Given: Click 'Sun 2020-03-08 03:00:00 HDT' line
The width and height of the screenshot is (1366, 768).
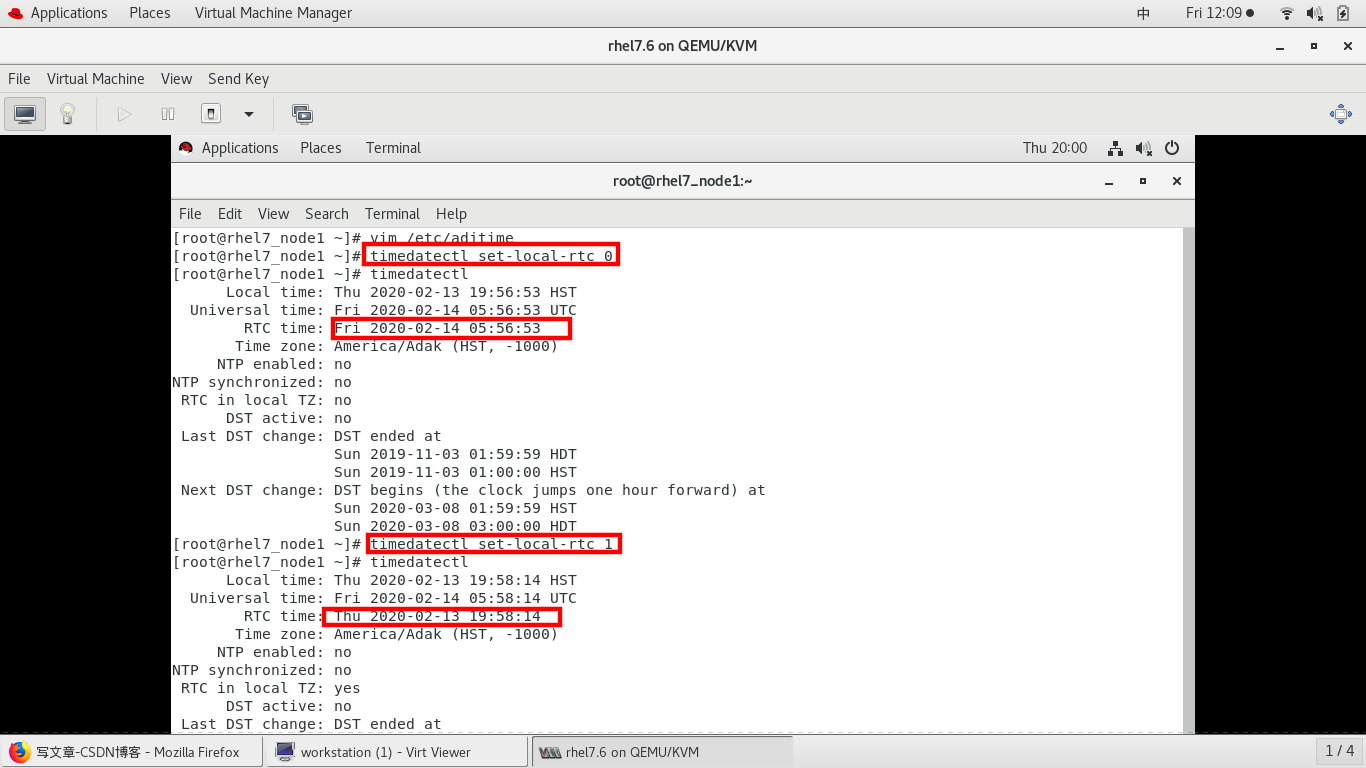Looking at the screenshot, I should (x=455, y=526).
